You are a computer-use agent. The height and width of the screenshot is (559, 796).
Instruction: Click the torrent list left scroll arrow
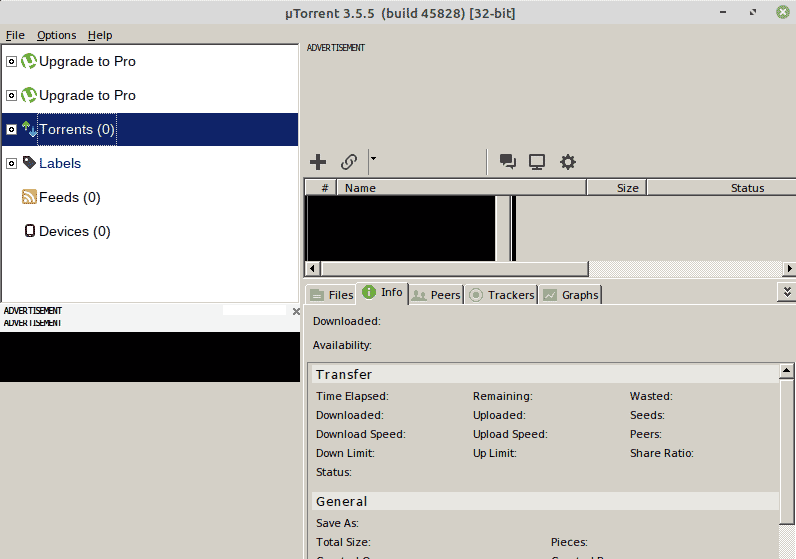point(312,268)
